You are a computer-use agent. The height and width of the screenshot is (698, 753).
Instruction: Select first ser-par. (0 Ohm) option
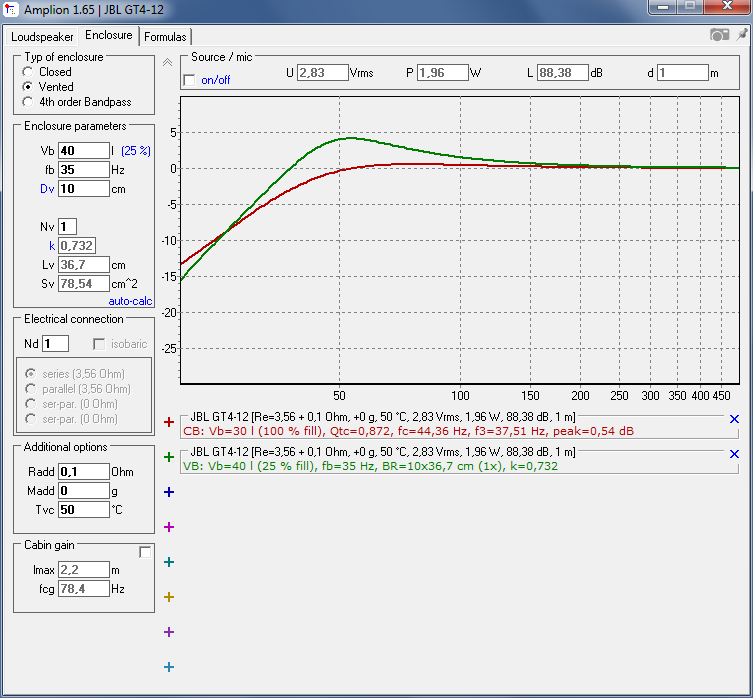pos(31,404)
